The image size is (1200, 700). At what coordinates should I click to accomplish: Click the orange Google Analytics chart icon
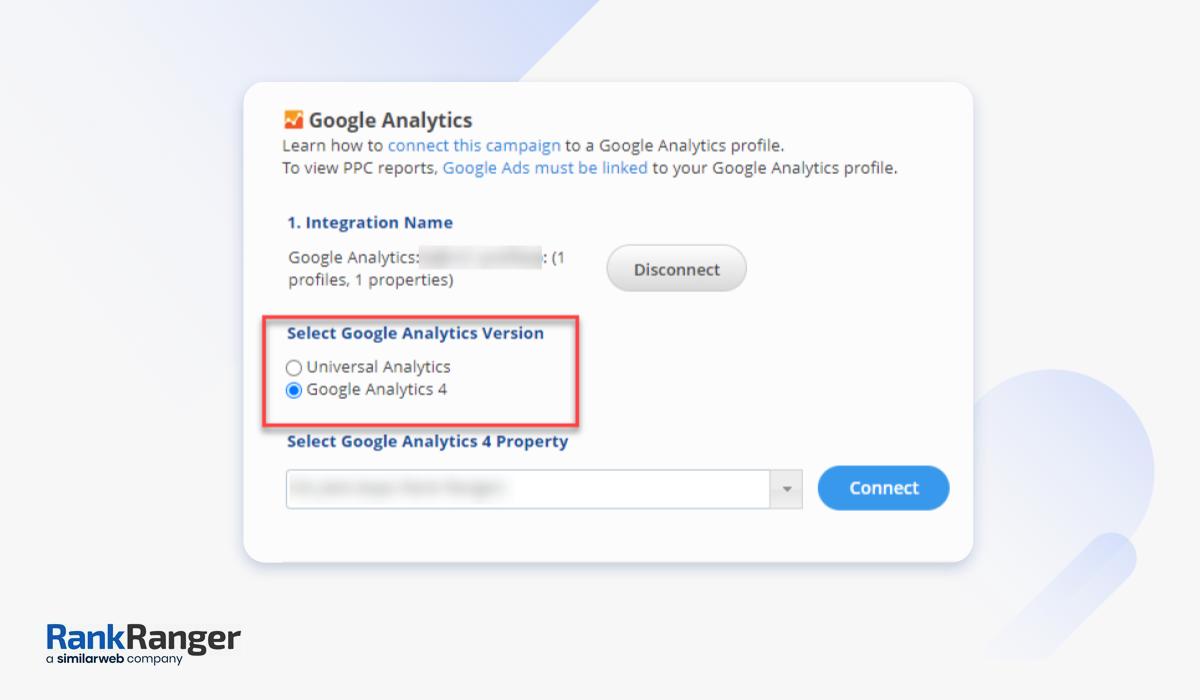tap(293, 120)
